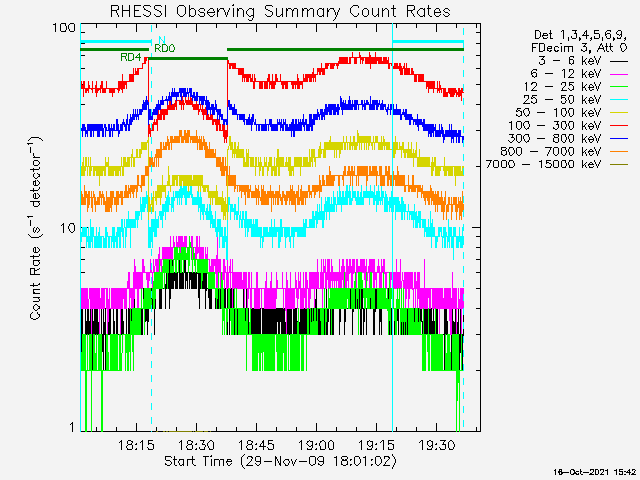
Task: Click the dashed cyan vertical line at the plot's right end
Action: (463, 227)
